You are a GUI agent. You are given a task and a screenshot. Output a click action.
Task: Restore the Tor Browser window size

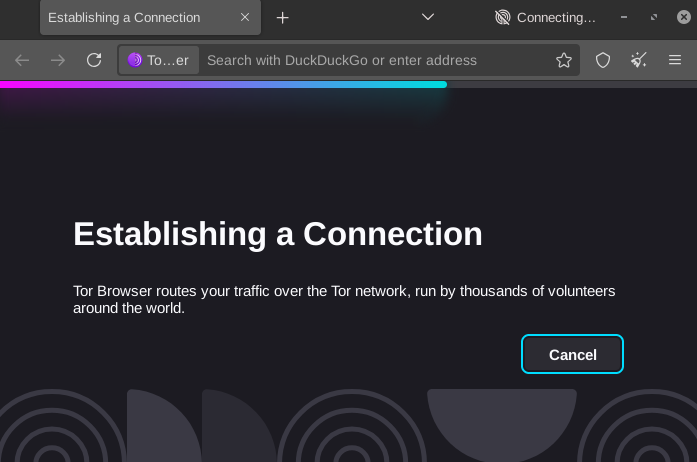[654, 17]
